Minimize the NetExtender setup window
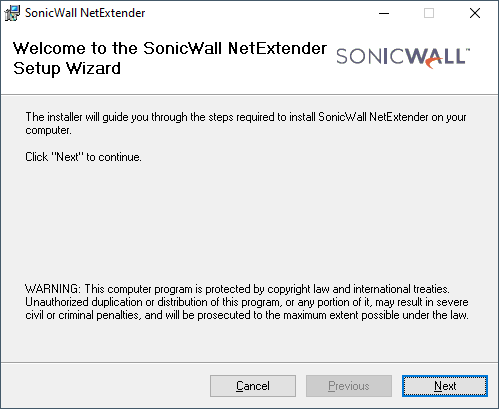 tap(384, 13)
